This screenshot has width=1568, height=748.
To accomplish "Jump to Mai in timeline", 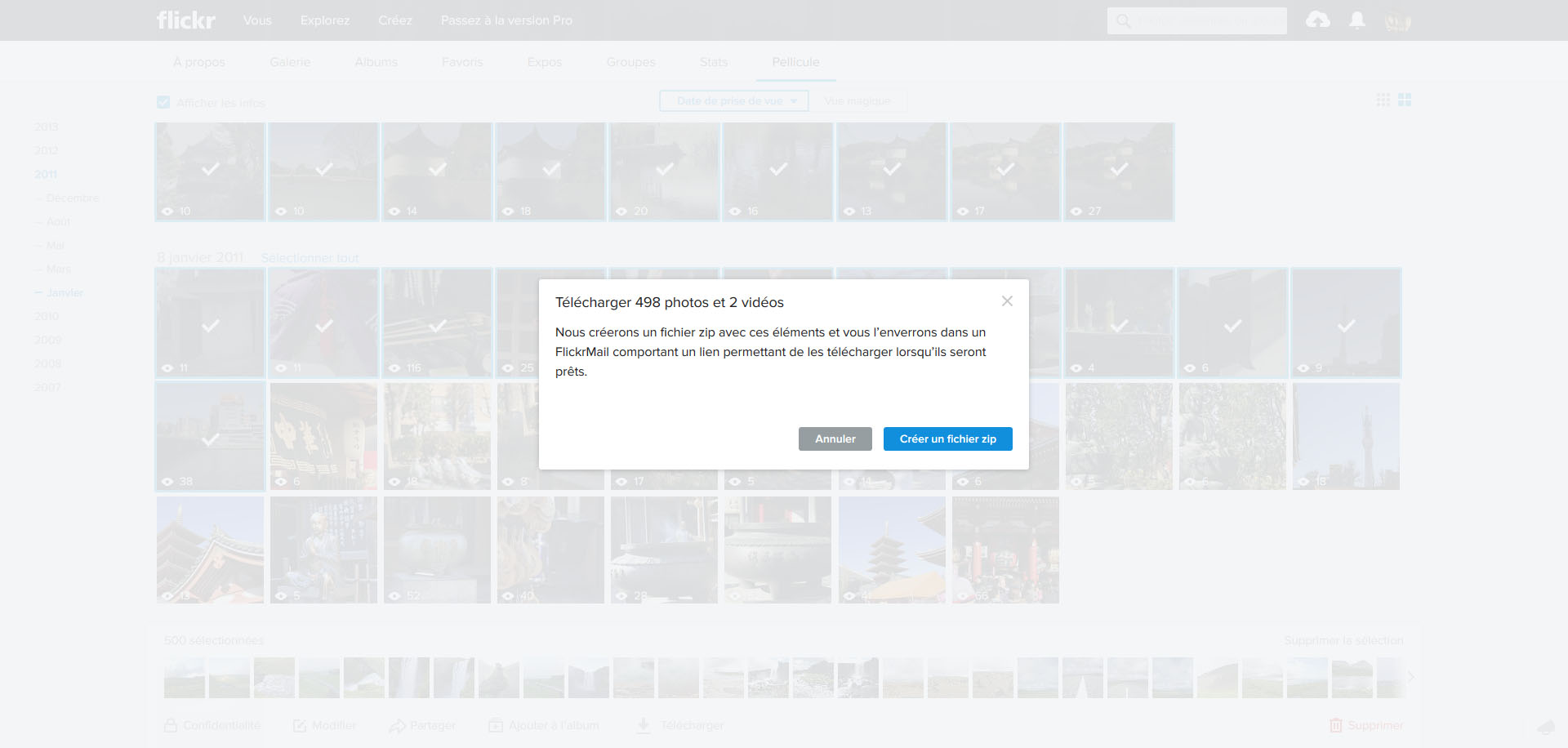I will pos(55,245).
